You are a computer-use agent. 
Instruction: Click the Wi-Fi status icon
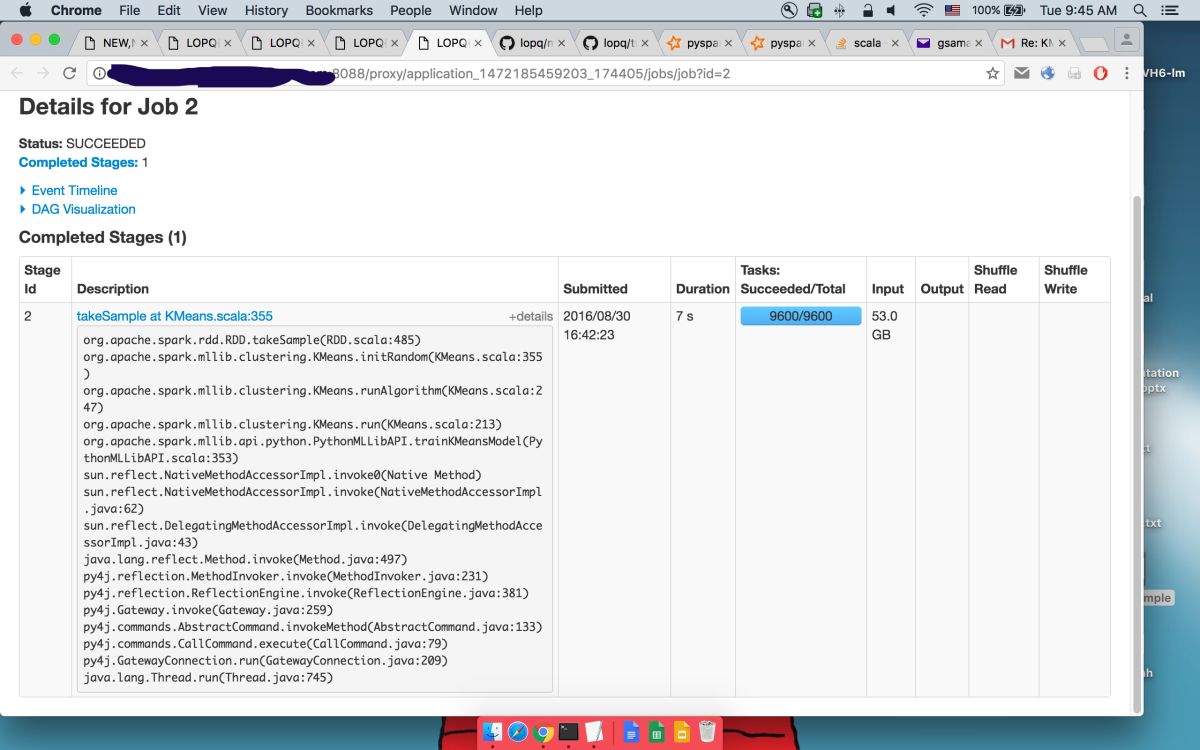coord(922,10)
